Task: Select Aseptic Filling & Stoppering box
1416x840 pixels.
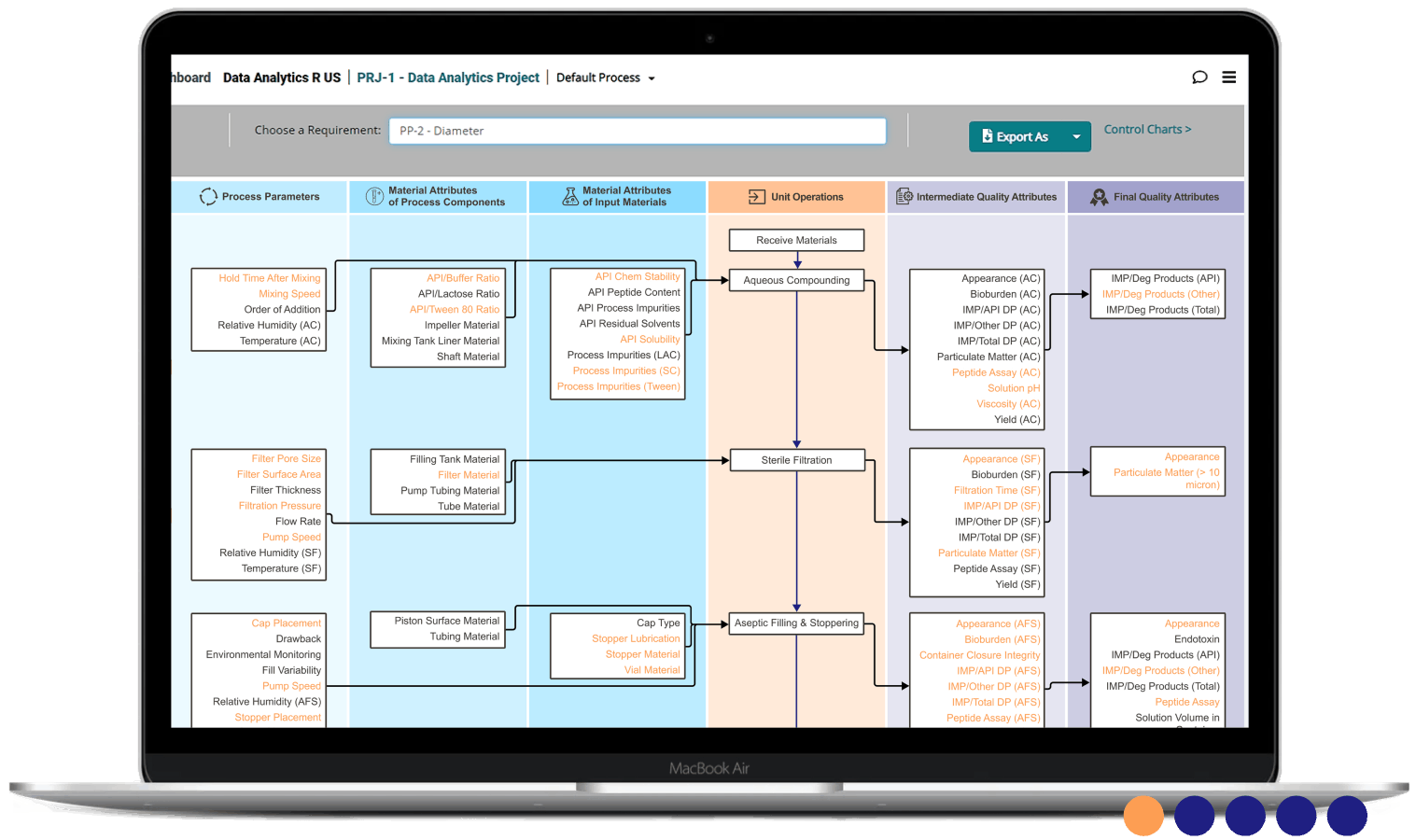Action: click(796, 623)
